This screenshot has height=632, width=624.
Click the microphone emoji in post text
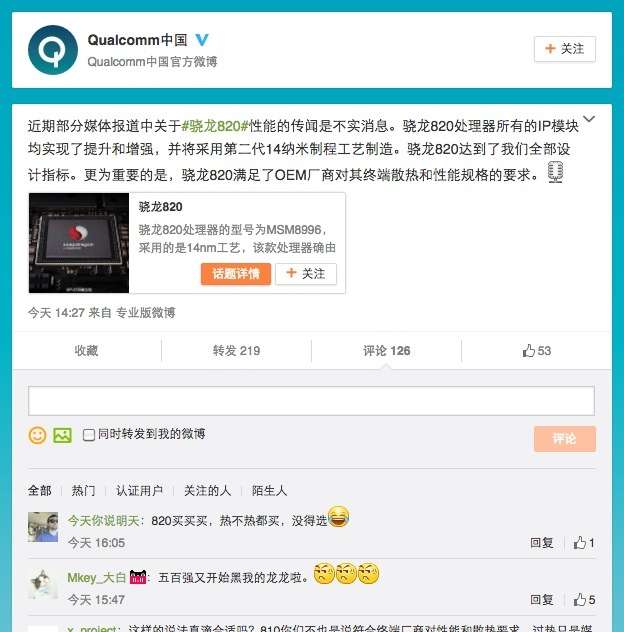tap(555, 172)
